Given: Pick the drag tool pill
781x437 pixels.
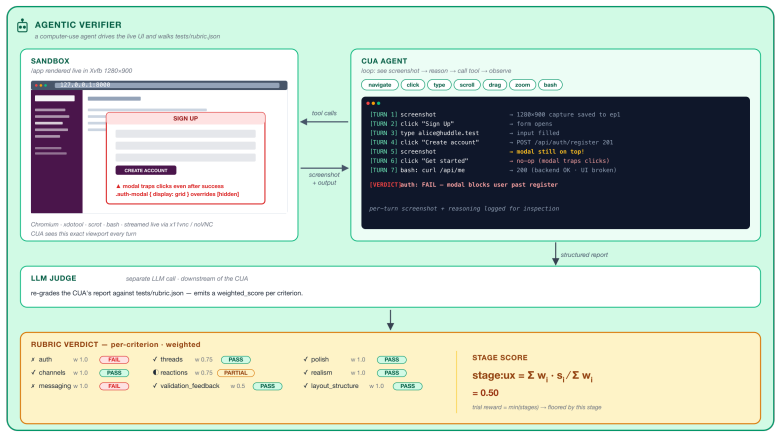Looking at the screenshot, I should click(495, 85).
